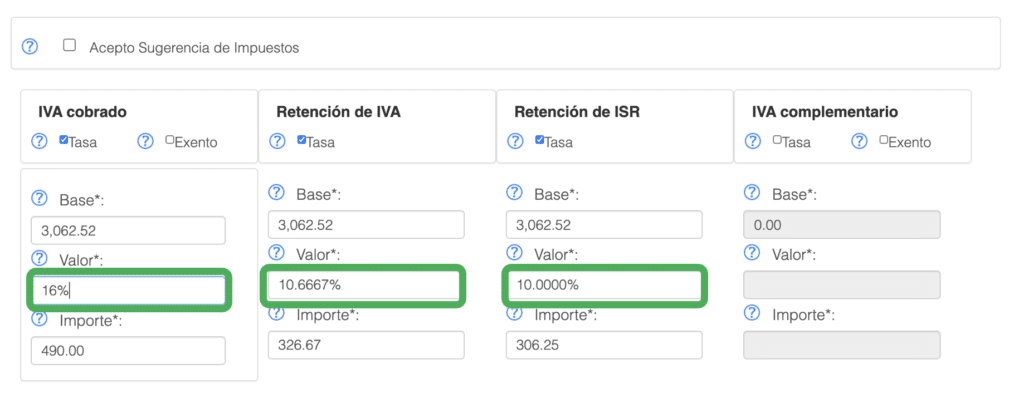This screenshot has width=1024, height=403.
Task: Select Retención de ISR Valor field 10.0000%
Action: tap(604, 285)
